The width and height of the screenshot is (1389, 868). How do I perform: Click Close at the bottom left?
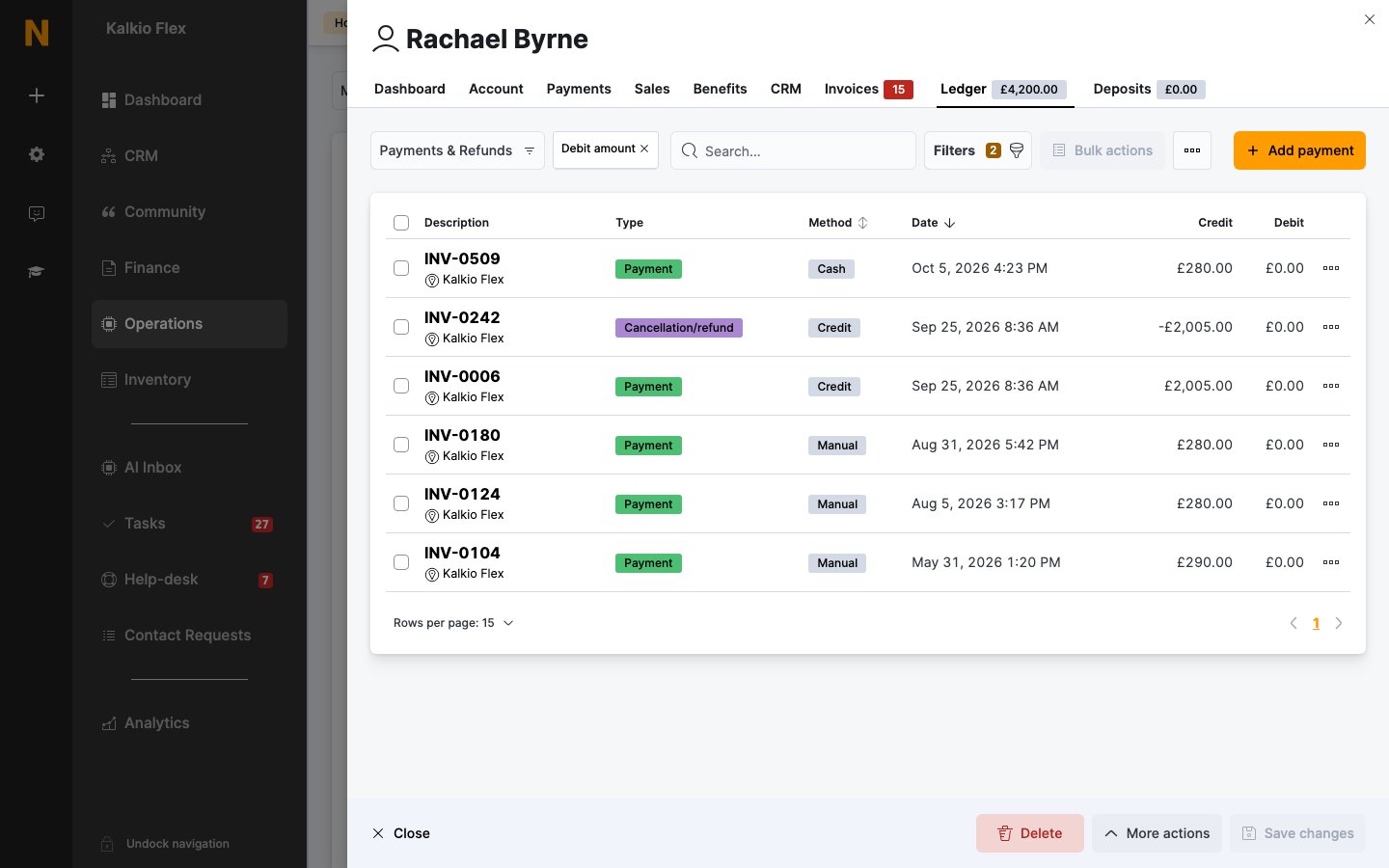point(401,833)
